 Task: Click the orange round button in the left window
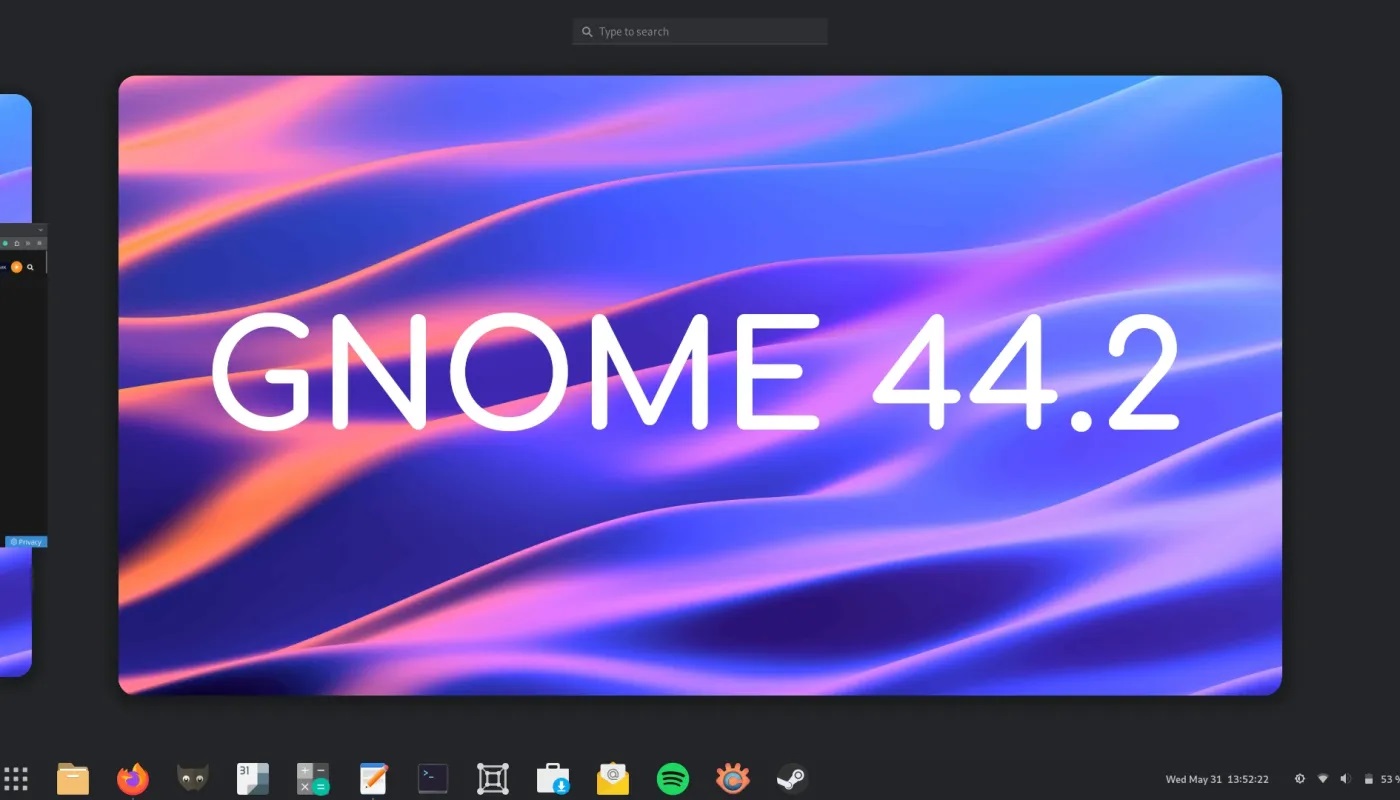pos(17,267)
